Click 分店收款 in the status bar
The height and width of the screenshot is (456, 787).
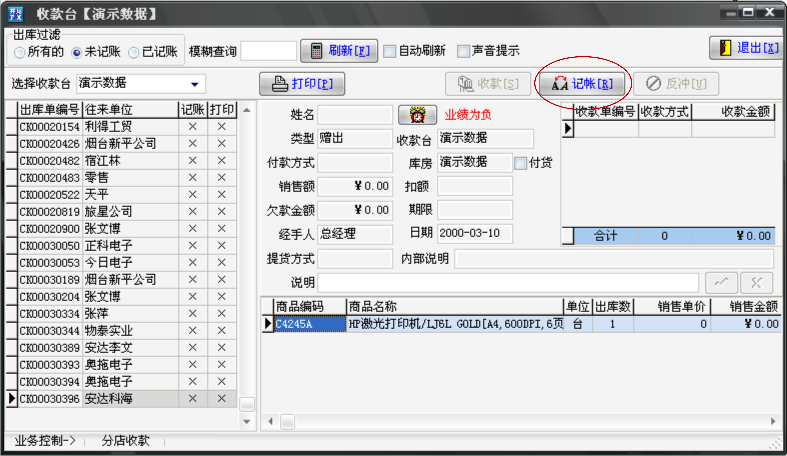125,441
